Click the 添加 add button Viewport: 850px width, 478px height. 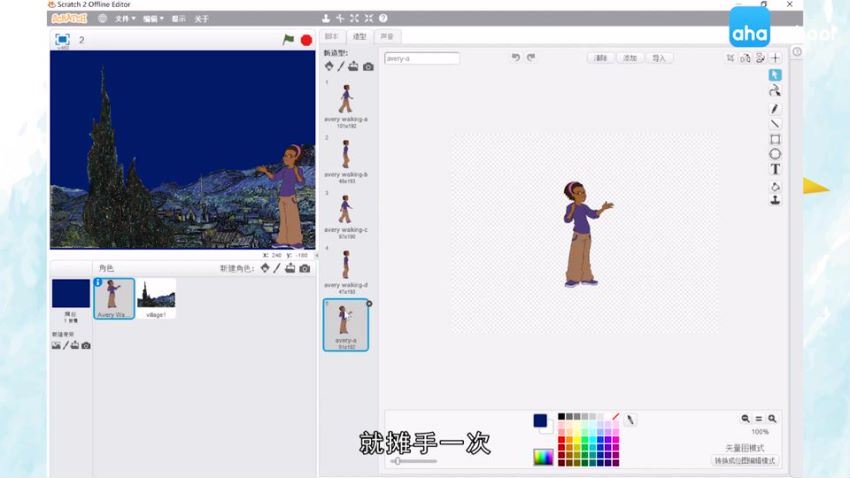pyautogui.click(x=630, y=58)
